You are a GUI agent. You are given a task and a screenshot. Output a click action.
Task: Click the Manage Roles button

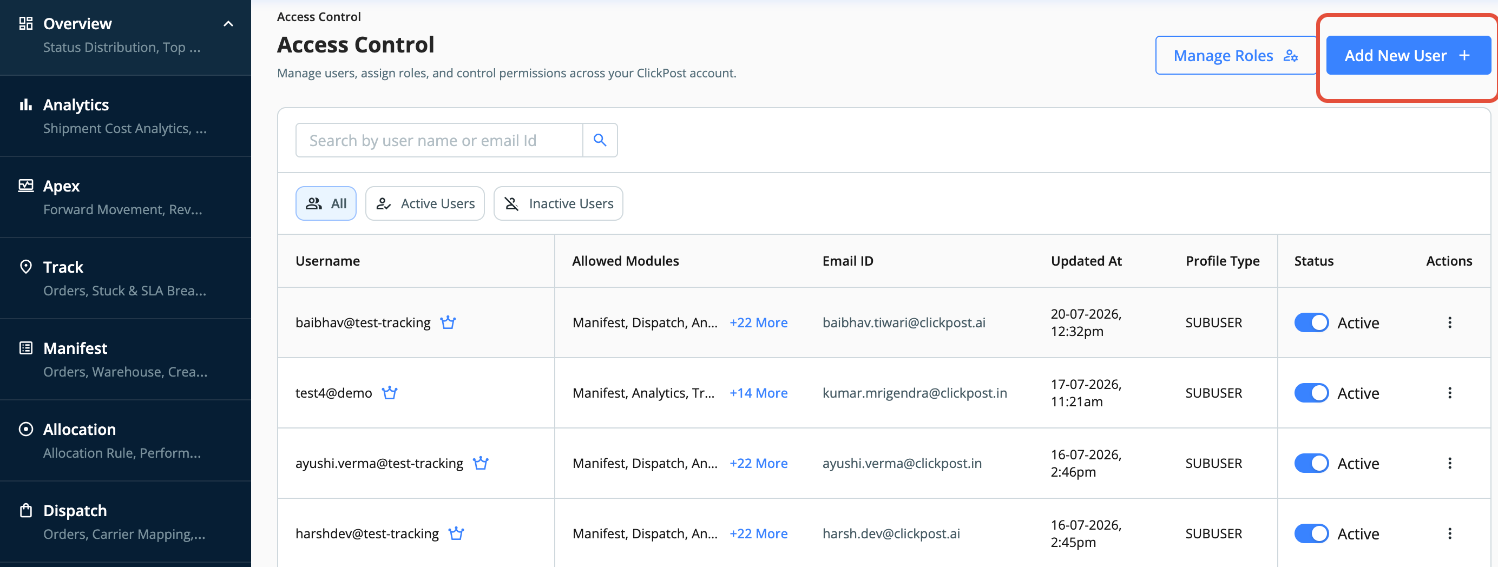pyautogui.click(x=1236, y=56)
